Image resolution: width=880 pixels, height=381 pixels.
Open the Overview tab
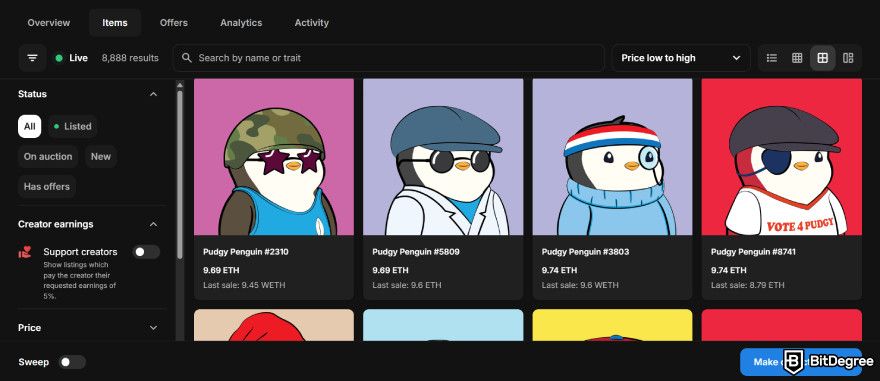[x=49, y=23]
